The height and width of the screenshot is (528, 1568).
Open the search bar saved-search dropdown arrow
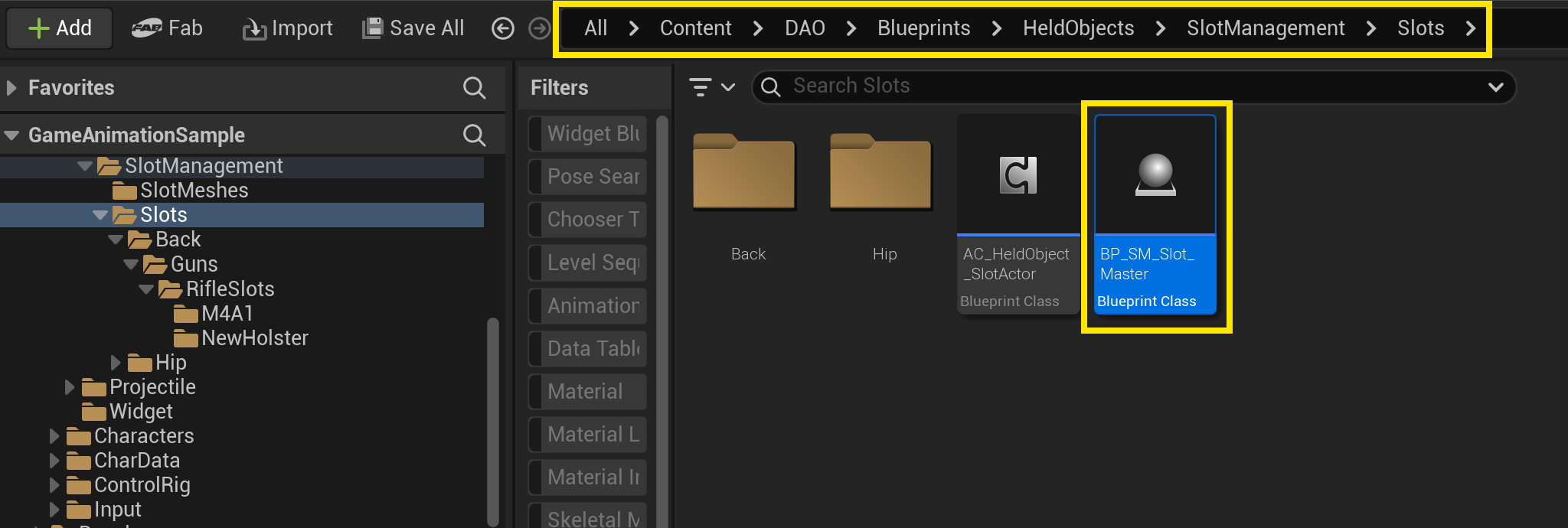pos(1495,87)
